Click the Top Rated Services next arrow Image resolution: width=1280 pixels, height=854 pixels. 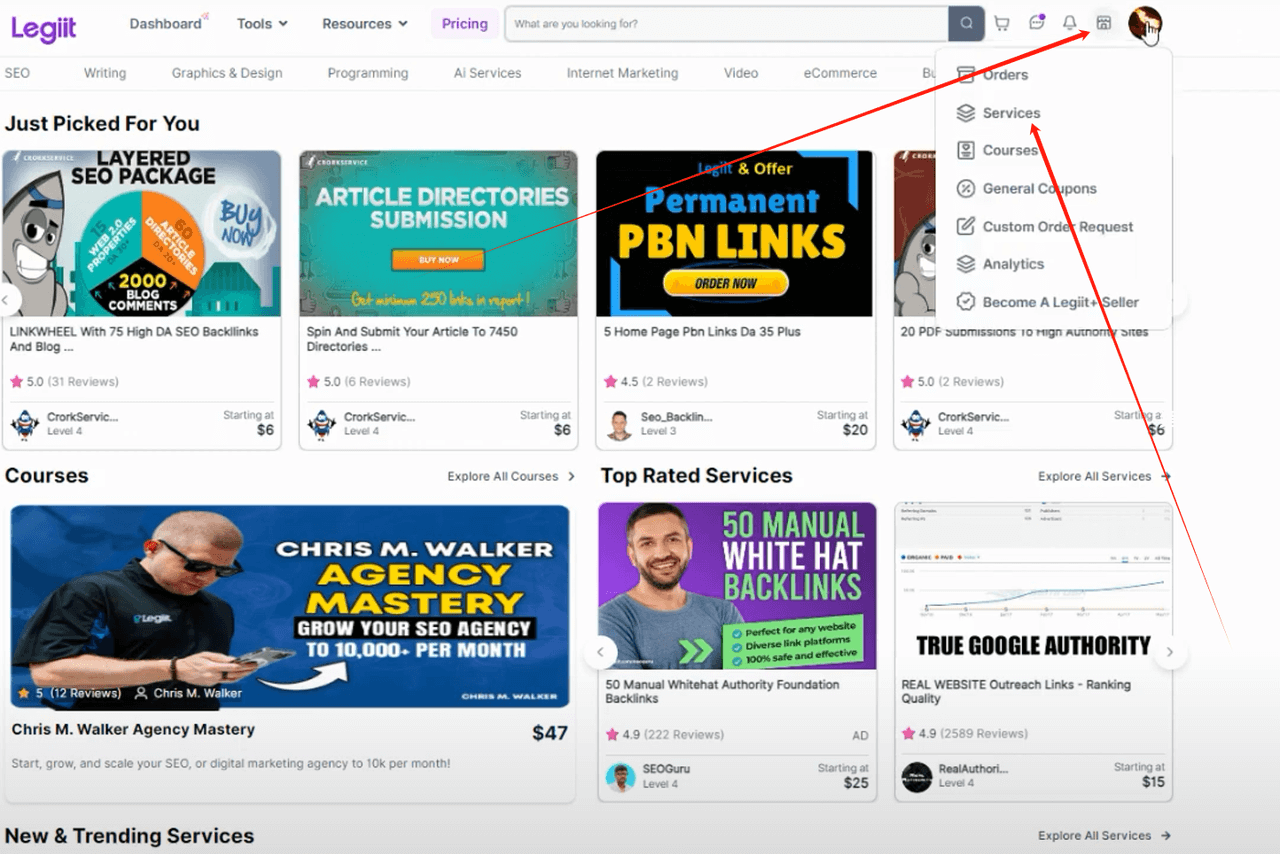[x=1169, y=652]
